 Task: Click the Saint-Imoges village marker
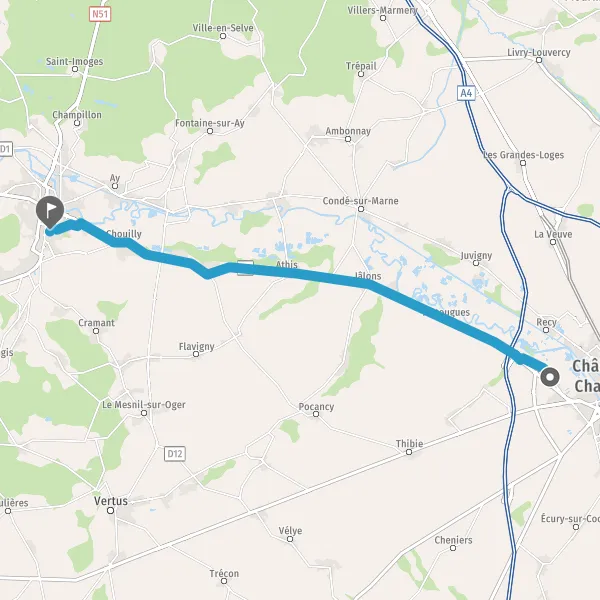coord(75,69)
